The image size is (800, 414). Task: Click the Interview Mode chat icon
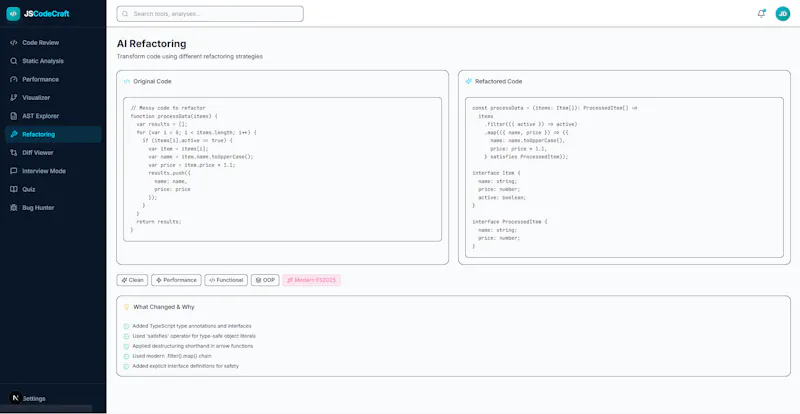click(x=14, y=171)
